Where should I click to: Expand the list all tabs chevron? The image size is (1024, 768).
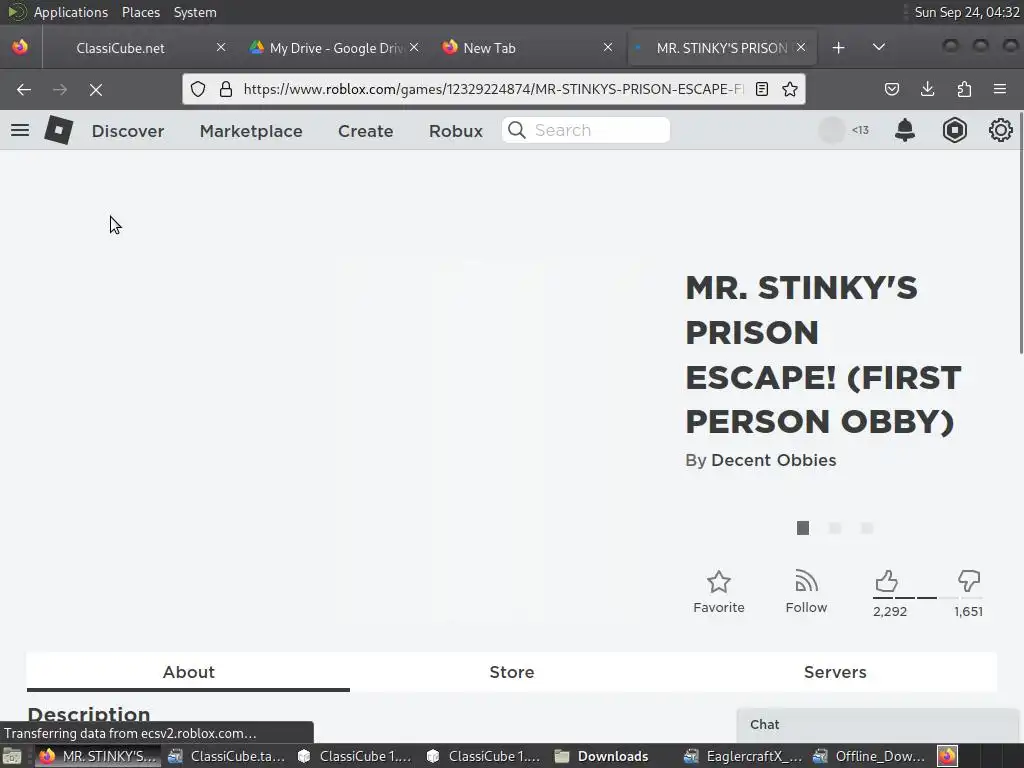pyautogui.click(x=879, y=47)
